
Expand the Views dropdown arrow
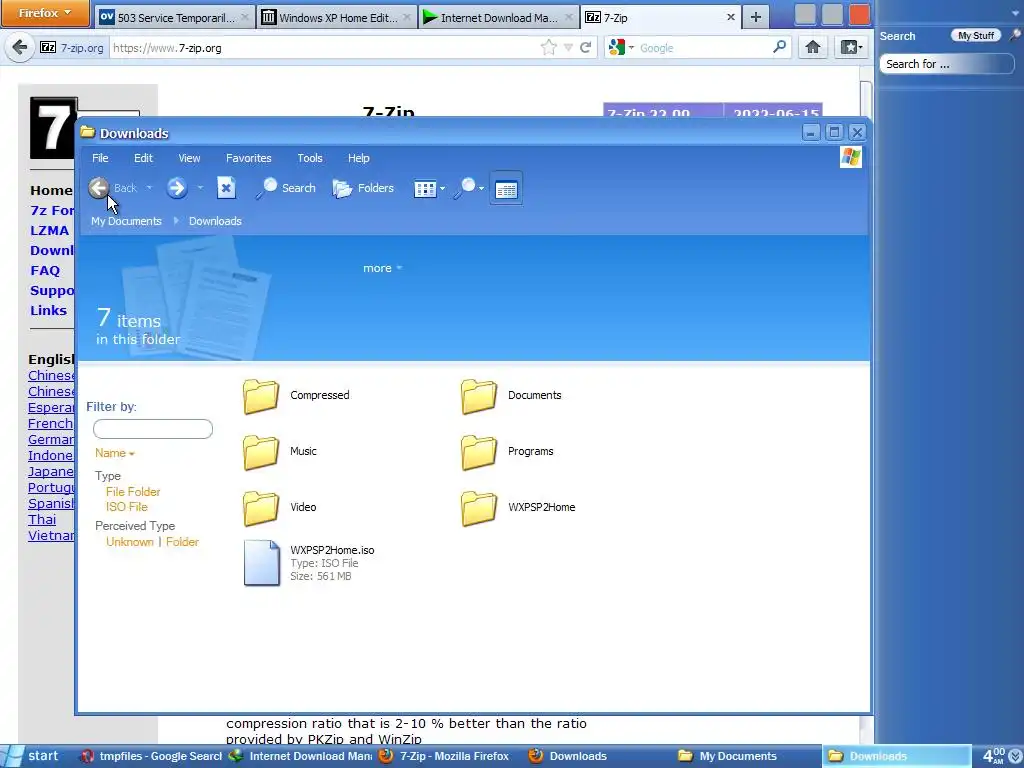coord(442,189)
